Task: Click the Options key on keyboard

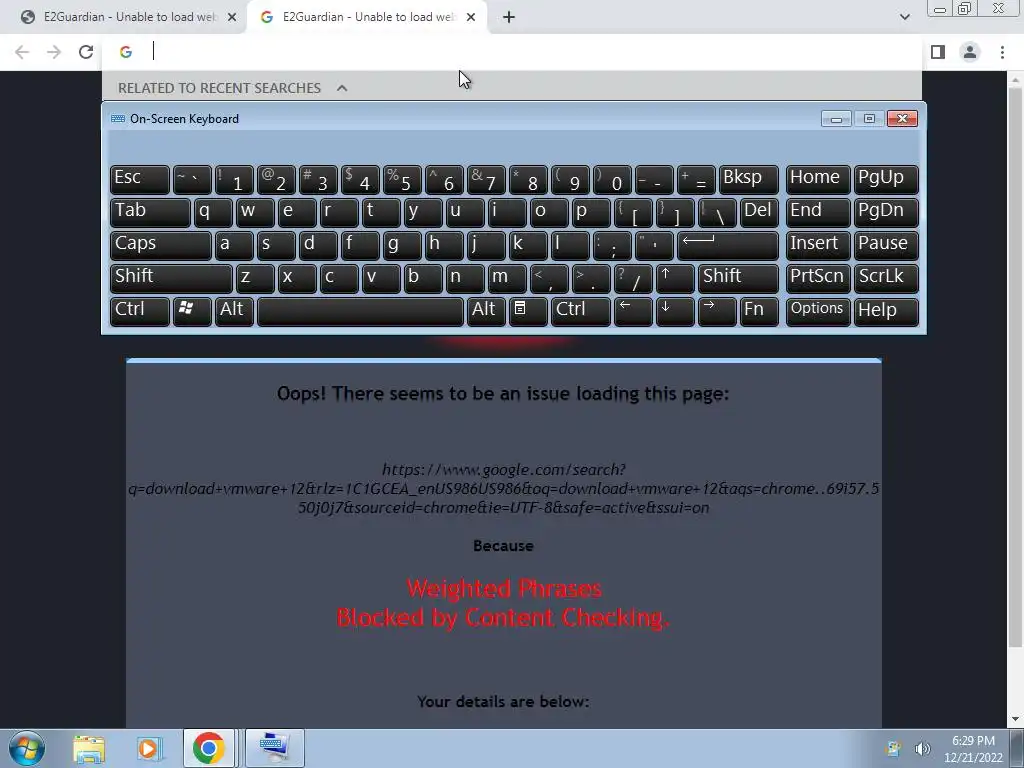Action: tap(818, 310)
